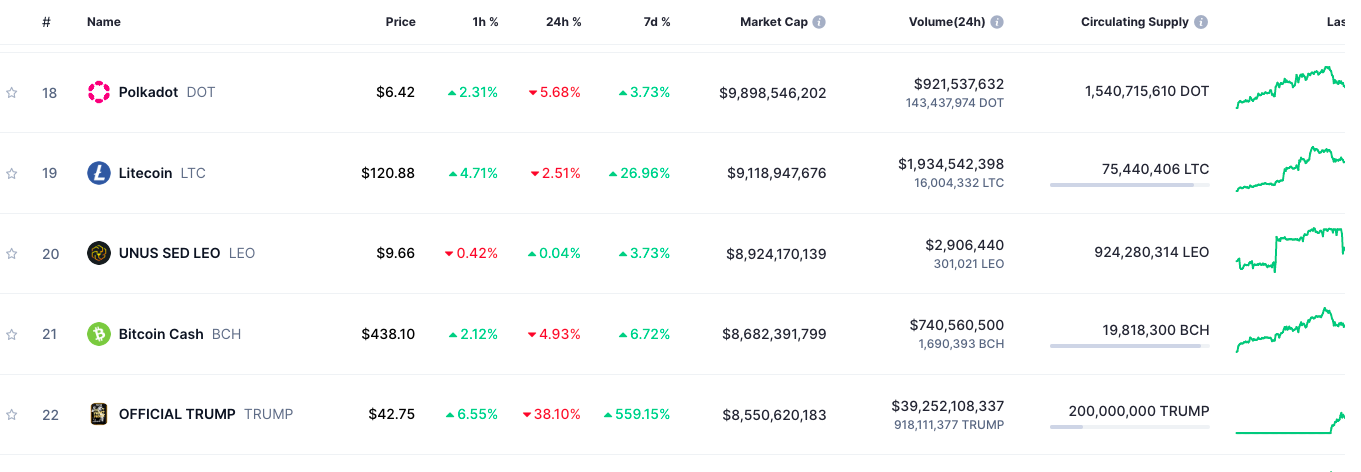Sort table by 24h % column
Viewport: 1361px width, 472px height.
(563, 22)
